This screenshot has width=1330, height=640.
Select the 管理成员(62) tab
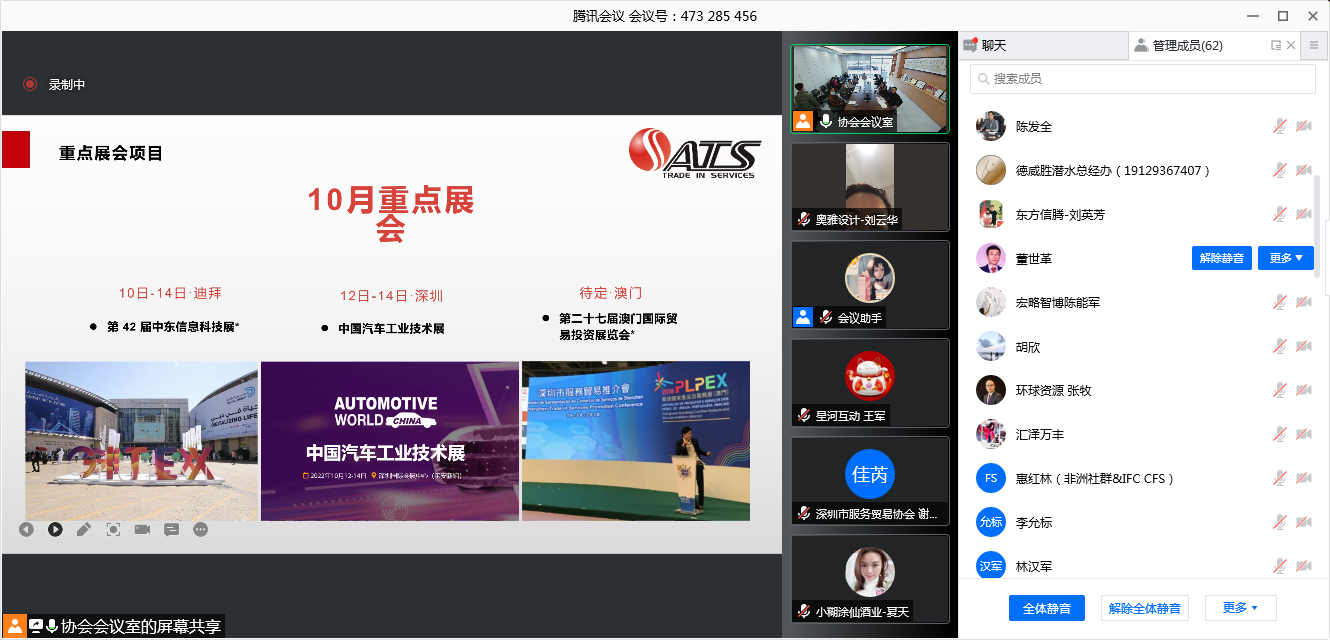1187,45
